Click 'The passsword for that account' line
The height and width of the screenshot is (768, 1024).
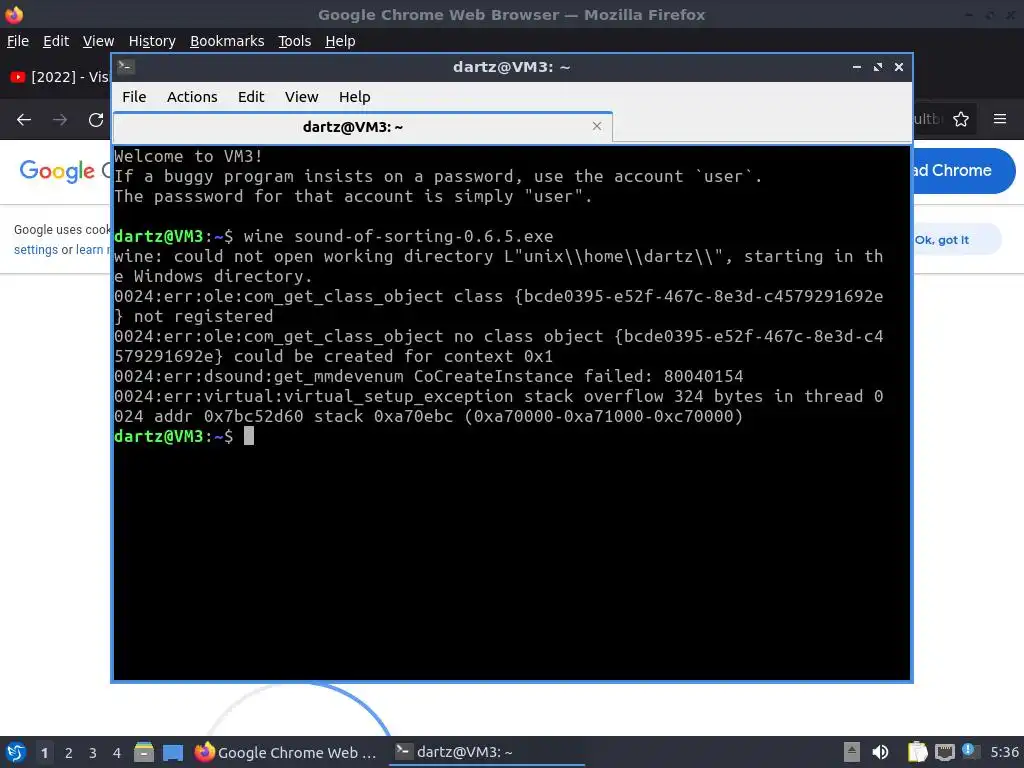(353, 197)
